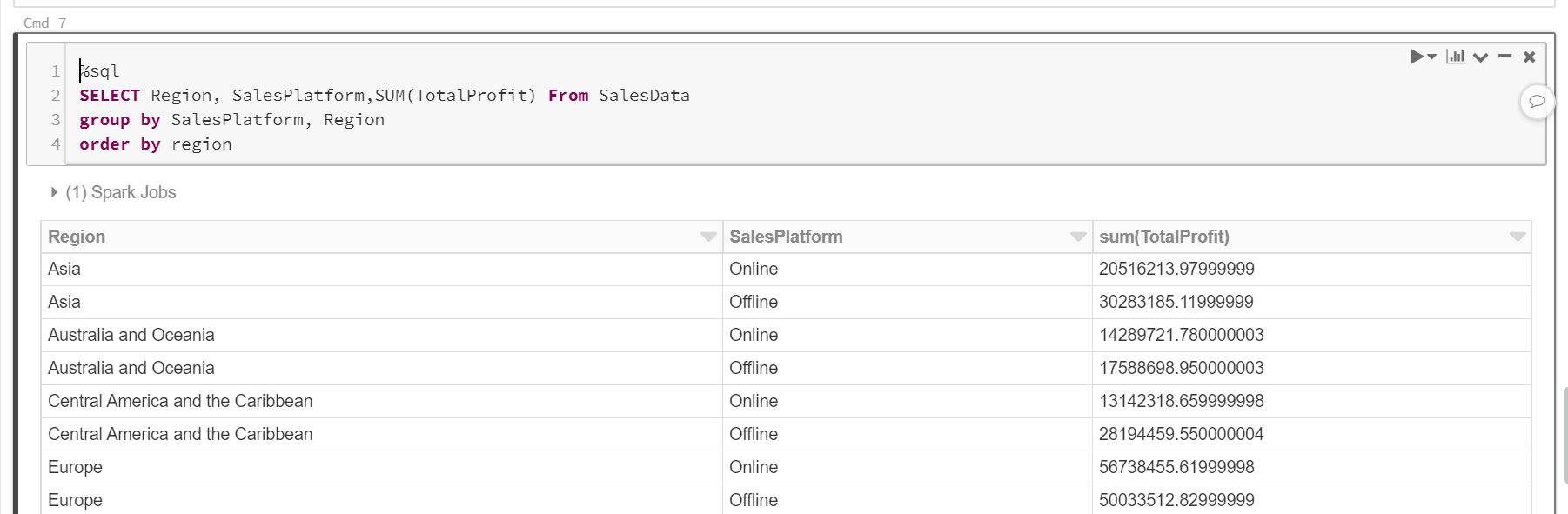
Task: Open the comment bubble for this cell
Action: click(1537, 102)
